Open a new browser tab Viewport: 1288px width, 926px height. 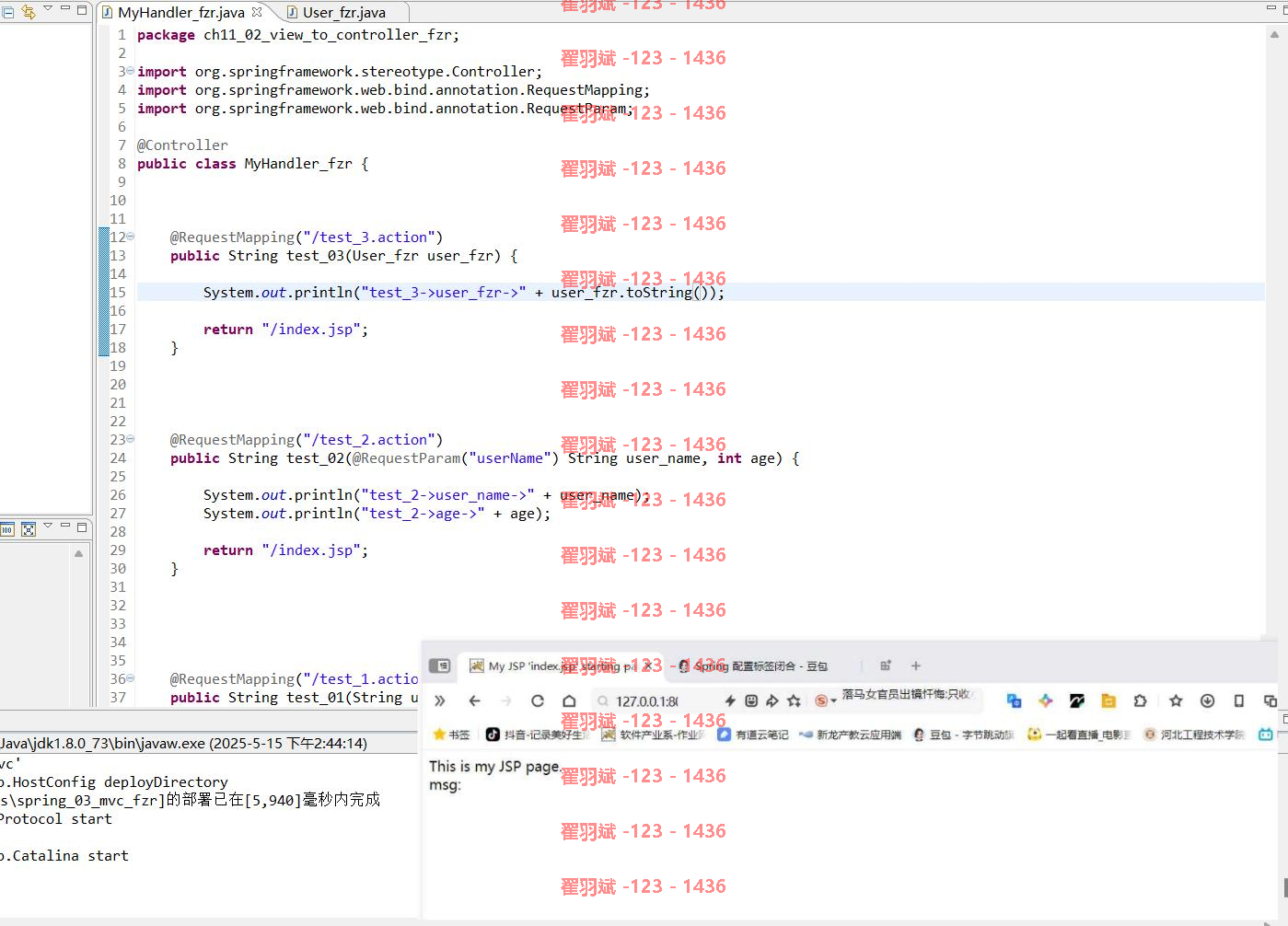click(x=915, y=666)
